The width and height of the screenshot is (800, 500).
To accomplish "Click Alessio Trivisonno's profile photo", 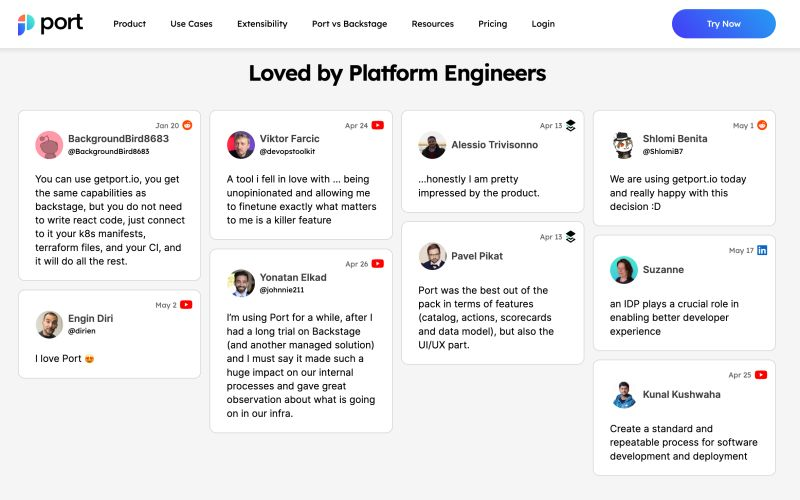I will pos(432,145).
